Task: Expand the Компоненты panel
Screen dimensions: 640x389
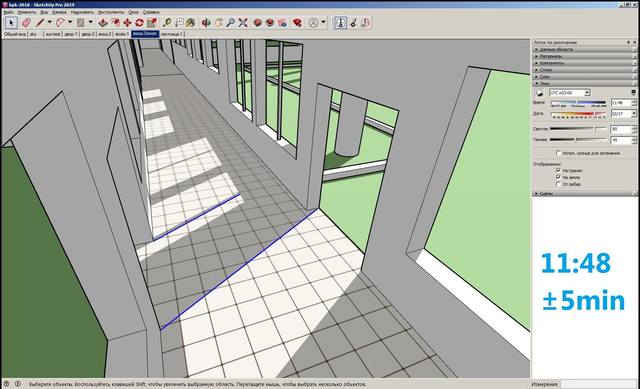Action: tap(585, 63)
